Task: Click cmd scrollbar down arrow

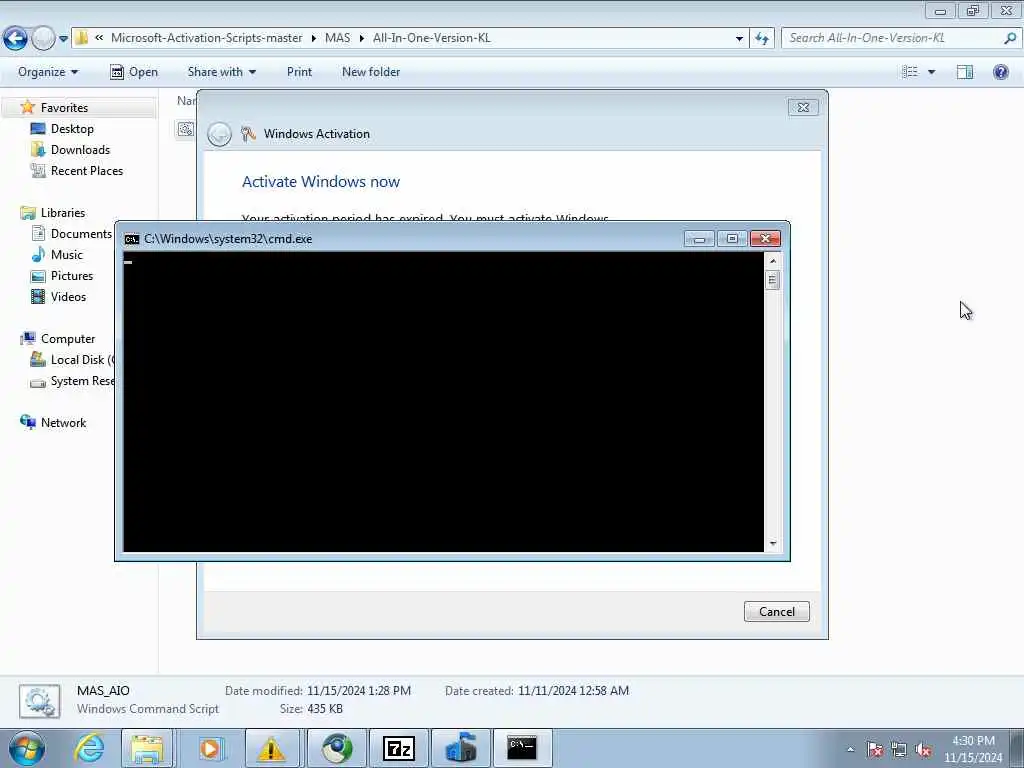Action: [773, 543]
